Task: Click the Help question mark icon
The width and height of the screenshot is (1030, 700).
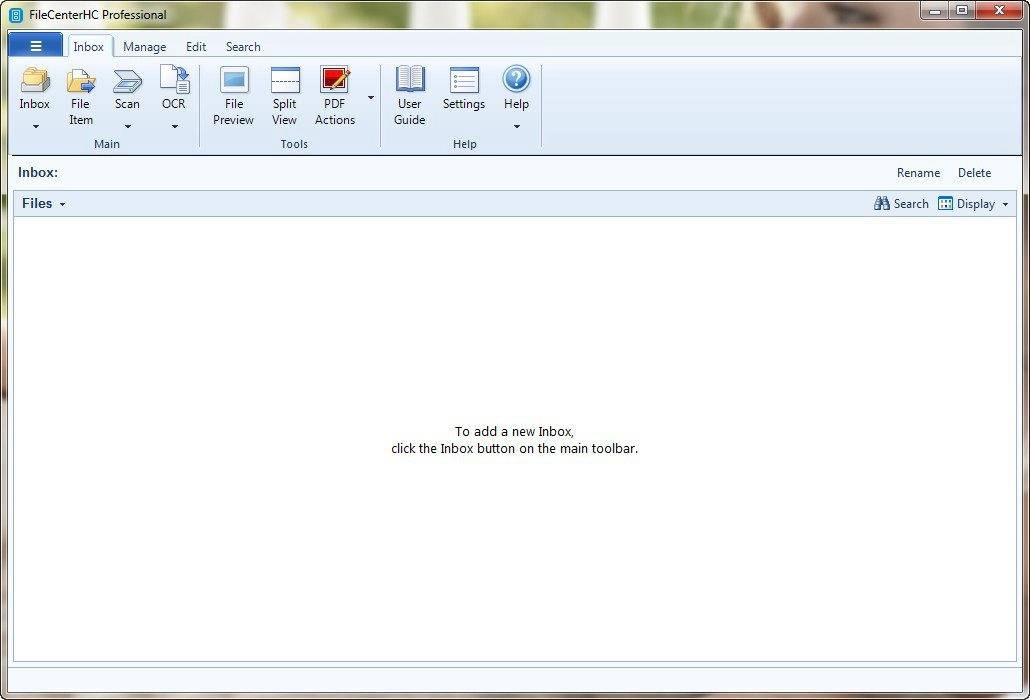Action: coord(516,79)
